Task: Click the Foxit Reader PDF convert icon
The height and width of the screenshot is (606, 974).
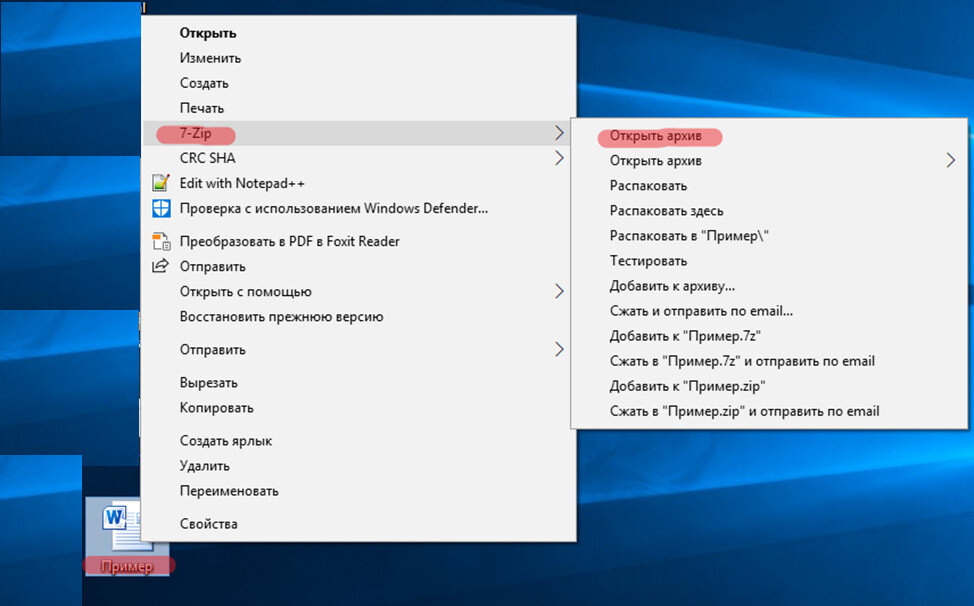Action: (x=161, y=241)
